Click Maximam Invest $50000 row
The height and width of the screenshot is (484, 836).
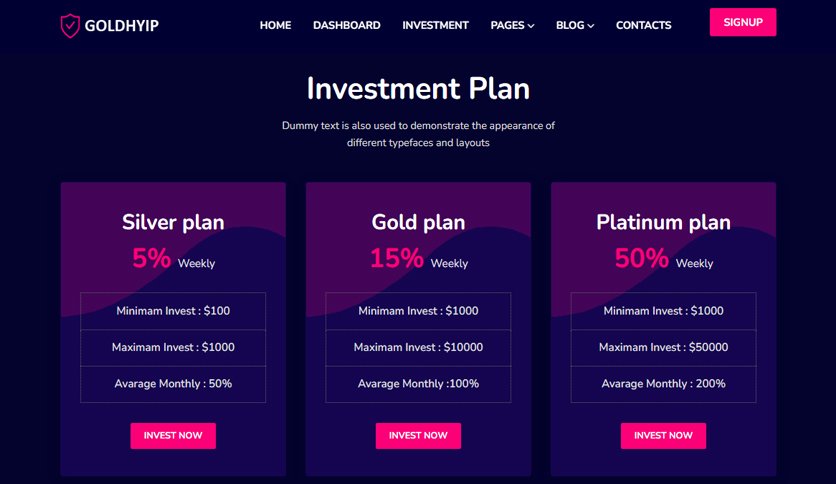(x=663, y=348)
